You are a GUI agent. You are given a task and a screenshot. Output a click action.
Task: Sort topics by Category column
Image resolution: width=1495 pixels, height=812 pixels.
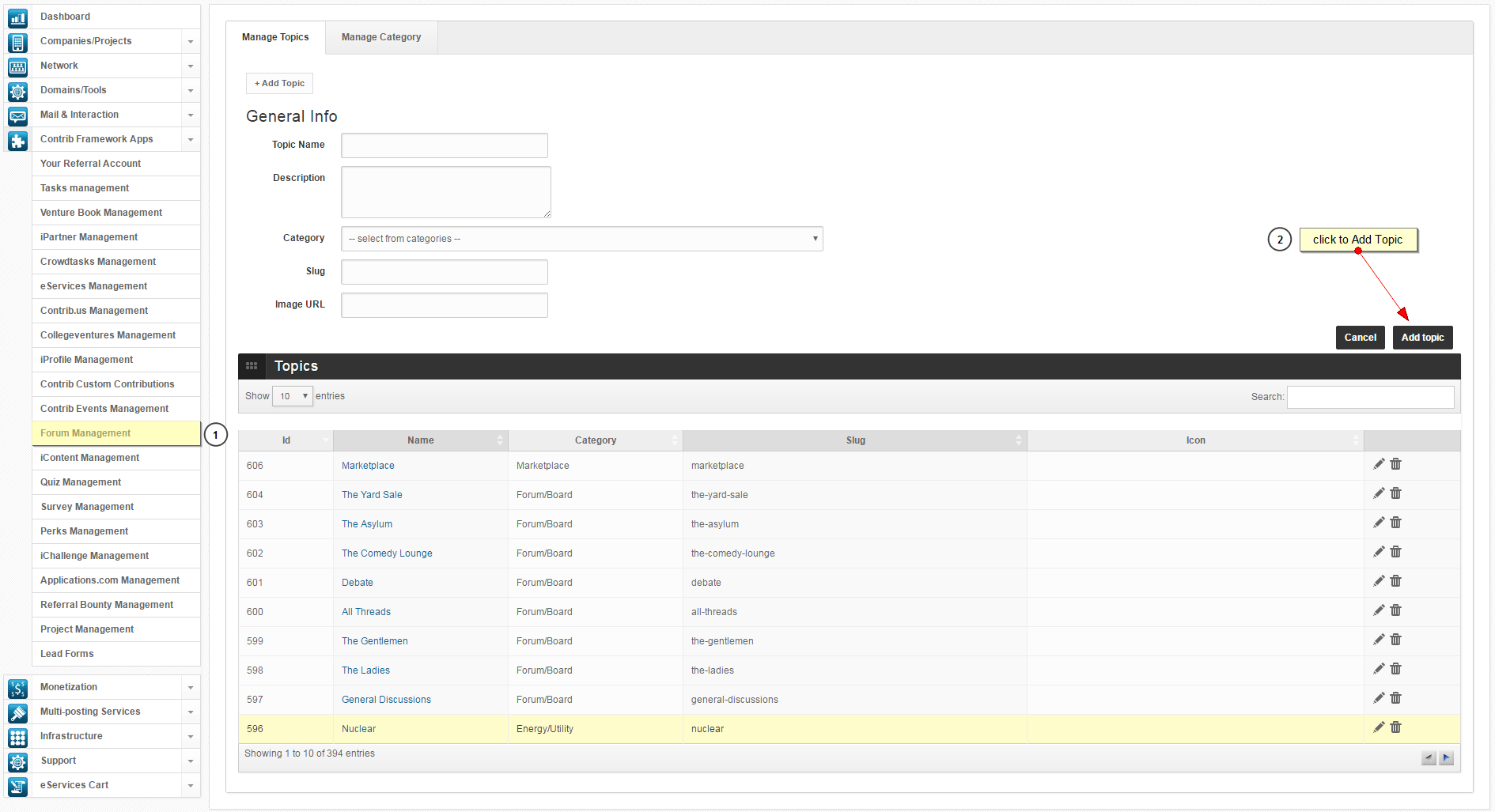tap(596, 440)
